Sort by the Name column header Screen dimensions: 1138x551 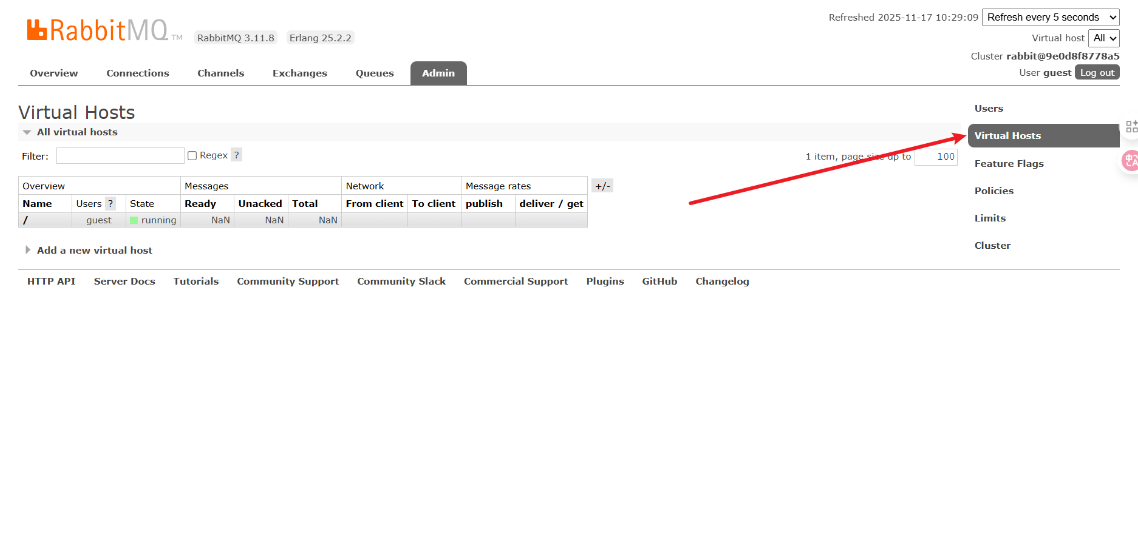[x=37, y=204]
